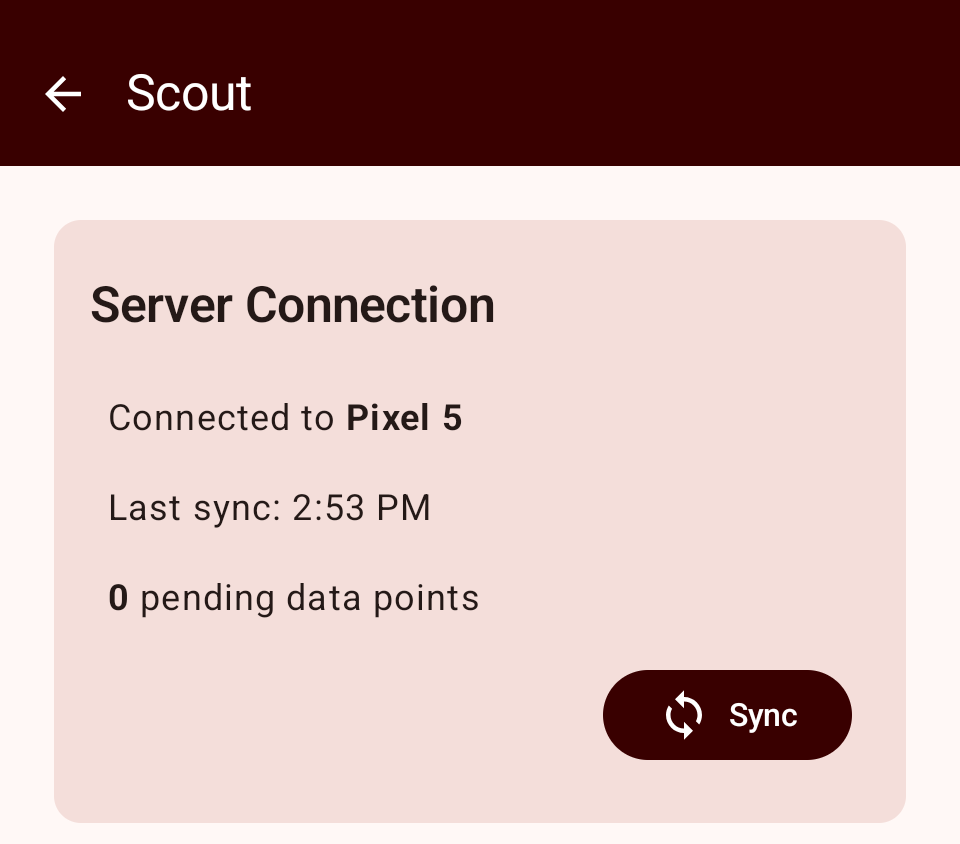Select the Last sync status line
Screen dimensions: 960x844
point(269,508)
